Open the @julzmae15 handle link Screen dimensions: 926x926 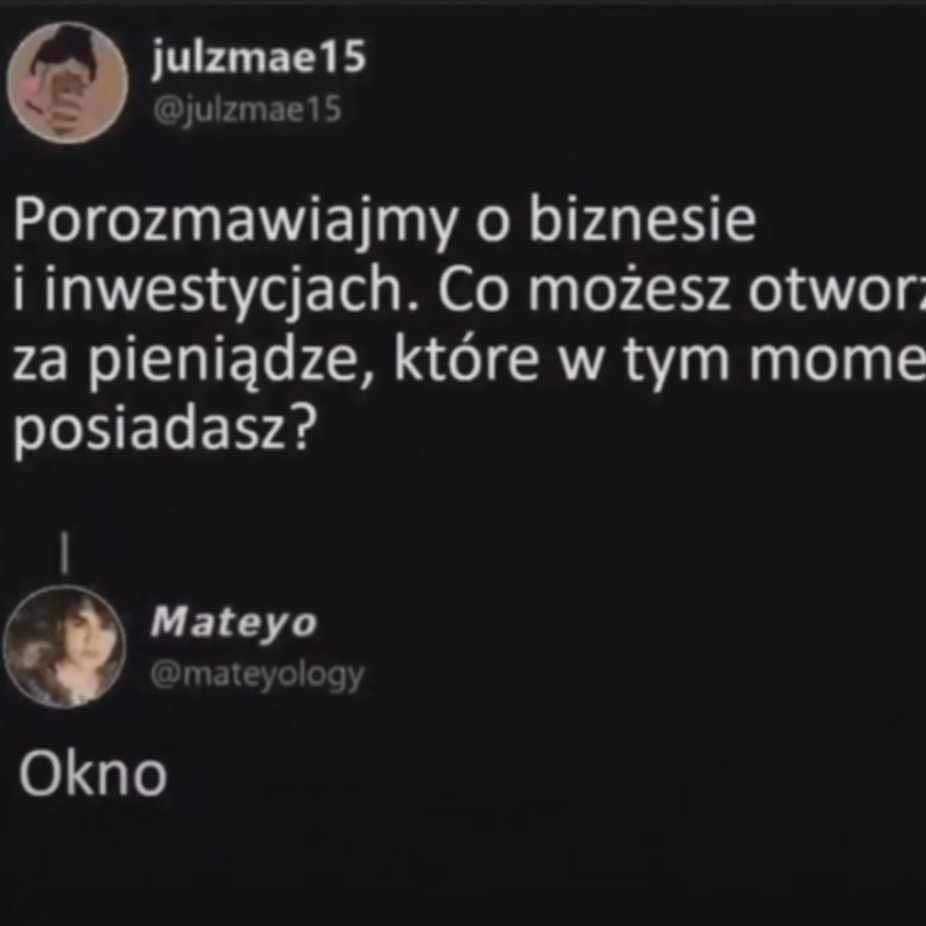pos(247,109)
